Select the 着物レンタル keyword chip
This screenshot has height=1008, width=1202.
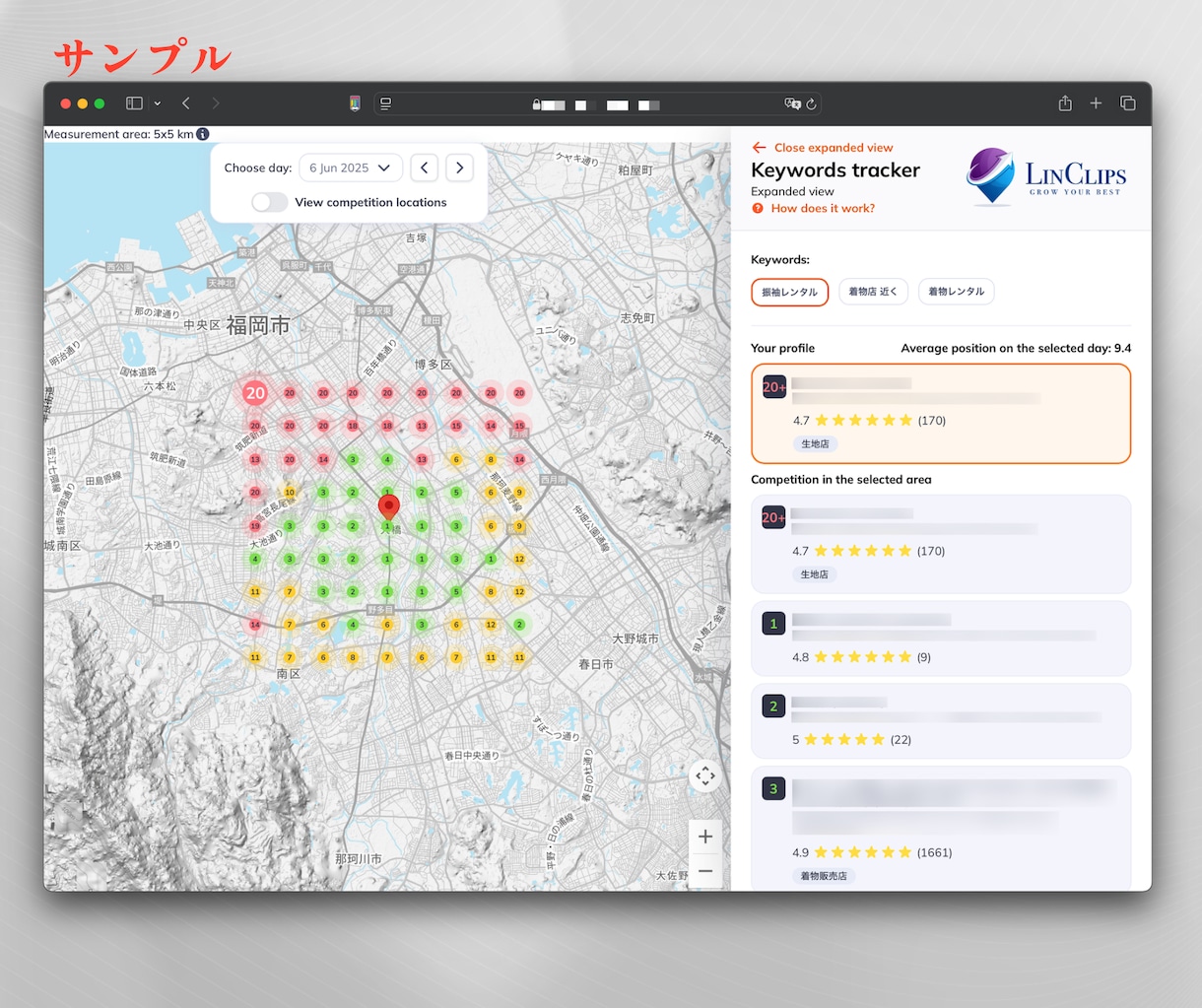click(957, 292)
